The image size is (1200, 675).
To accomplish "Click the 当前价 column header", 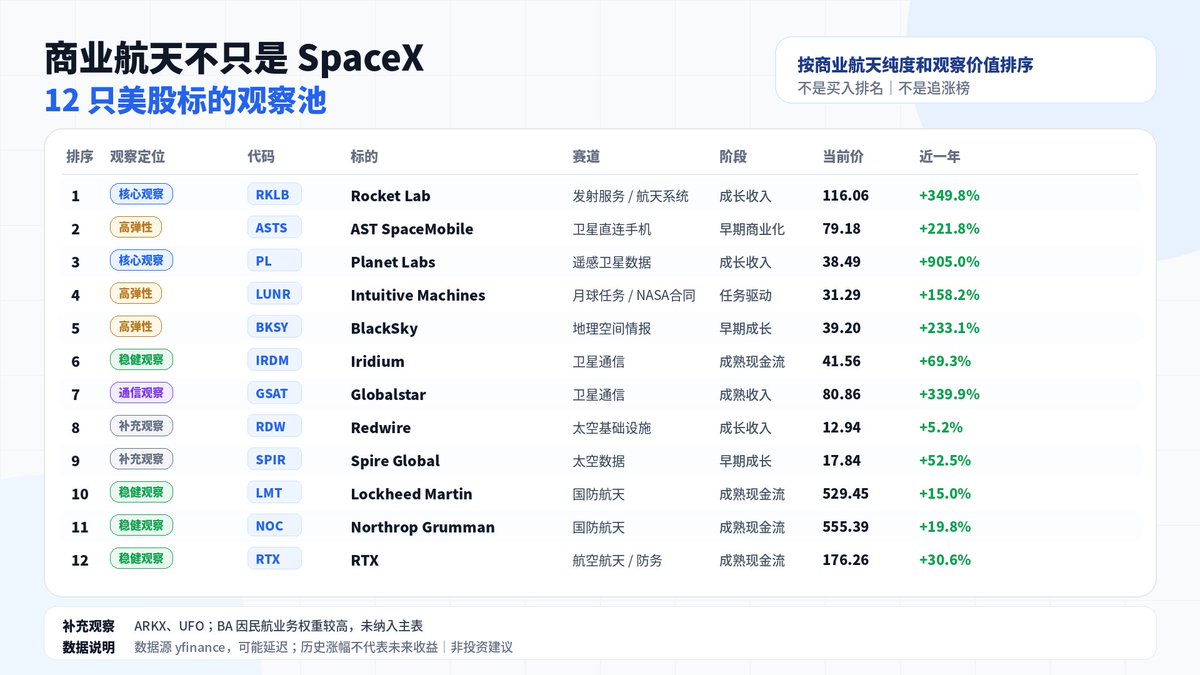I will 843,157.
